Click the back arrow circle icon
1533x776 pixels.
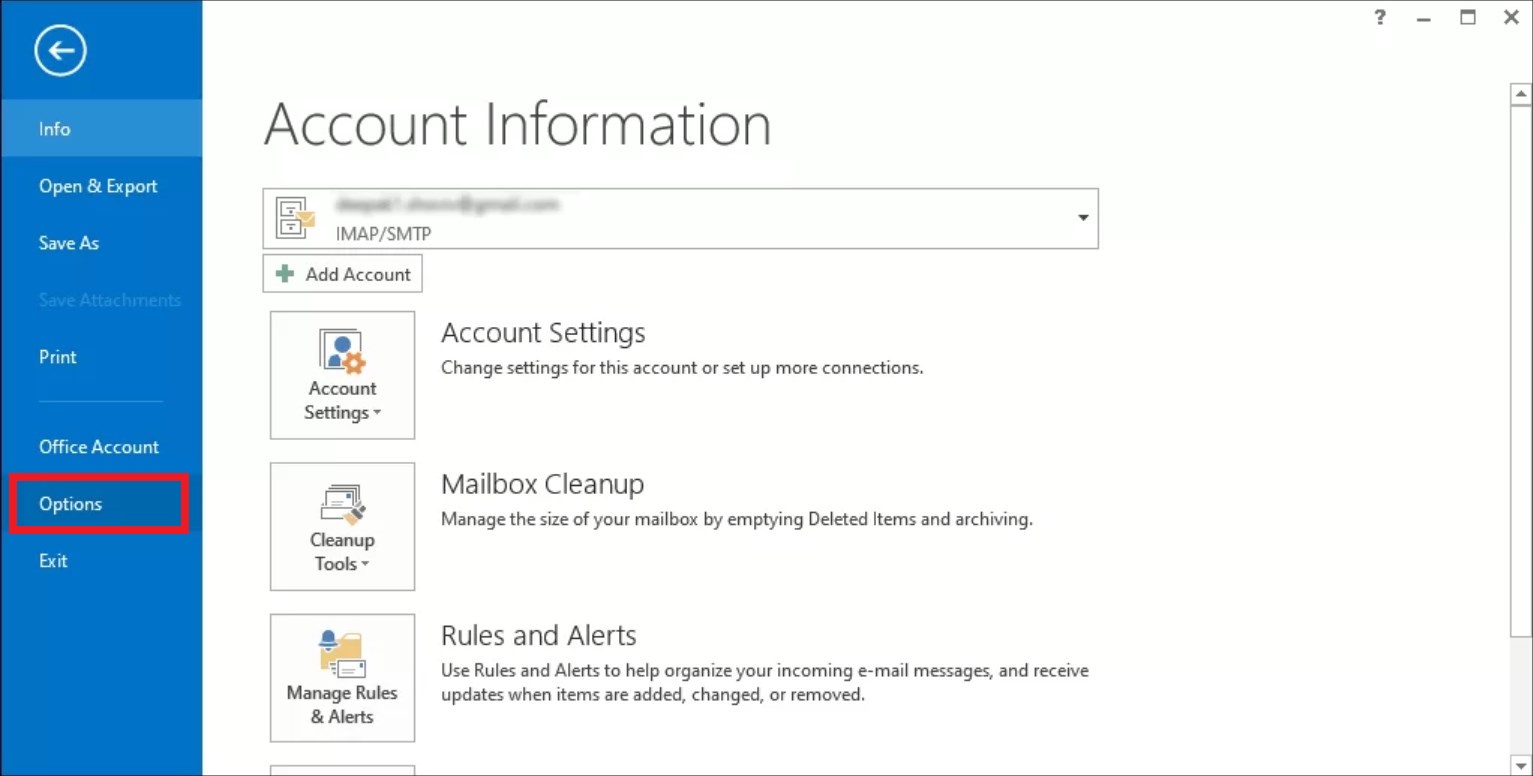[60, 51]
